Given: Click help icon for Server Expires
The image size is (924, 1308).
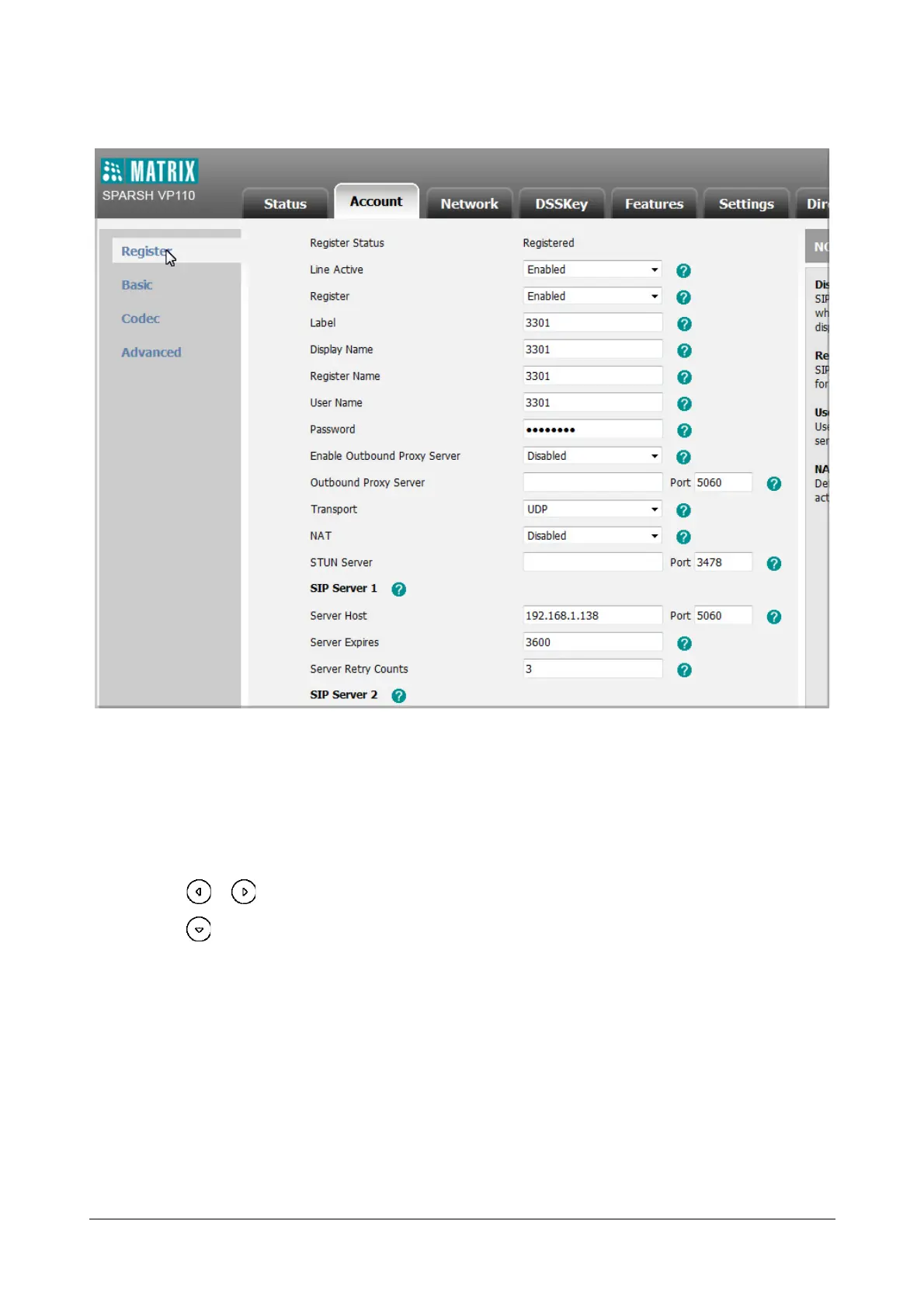Looking at the screenshot, I should pos(684,643).
